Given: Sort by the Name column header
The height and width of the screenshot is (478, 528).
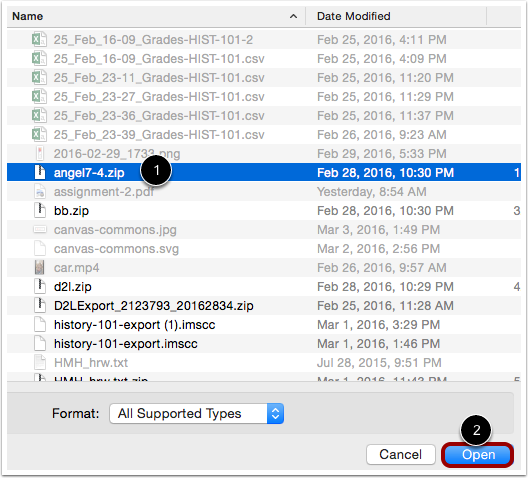Looking at the screenshot, I should point(28,16).
